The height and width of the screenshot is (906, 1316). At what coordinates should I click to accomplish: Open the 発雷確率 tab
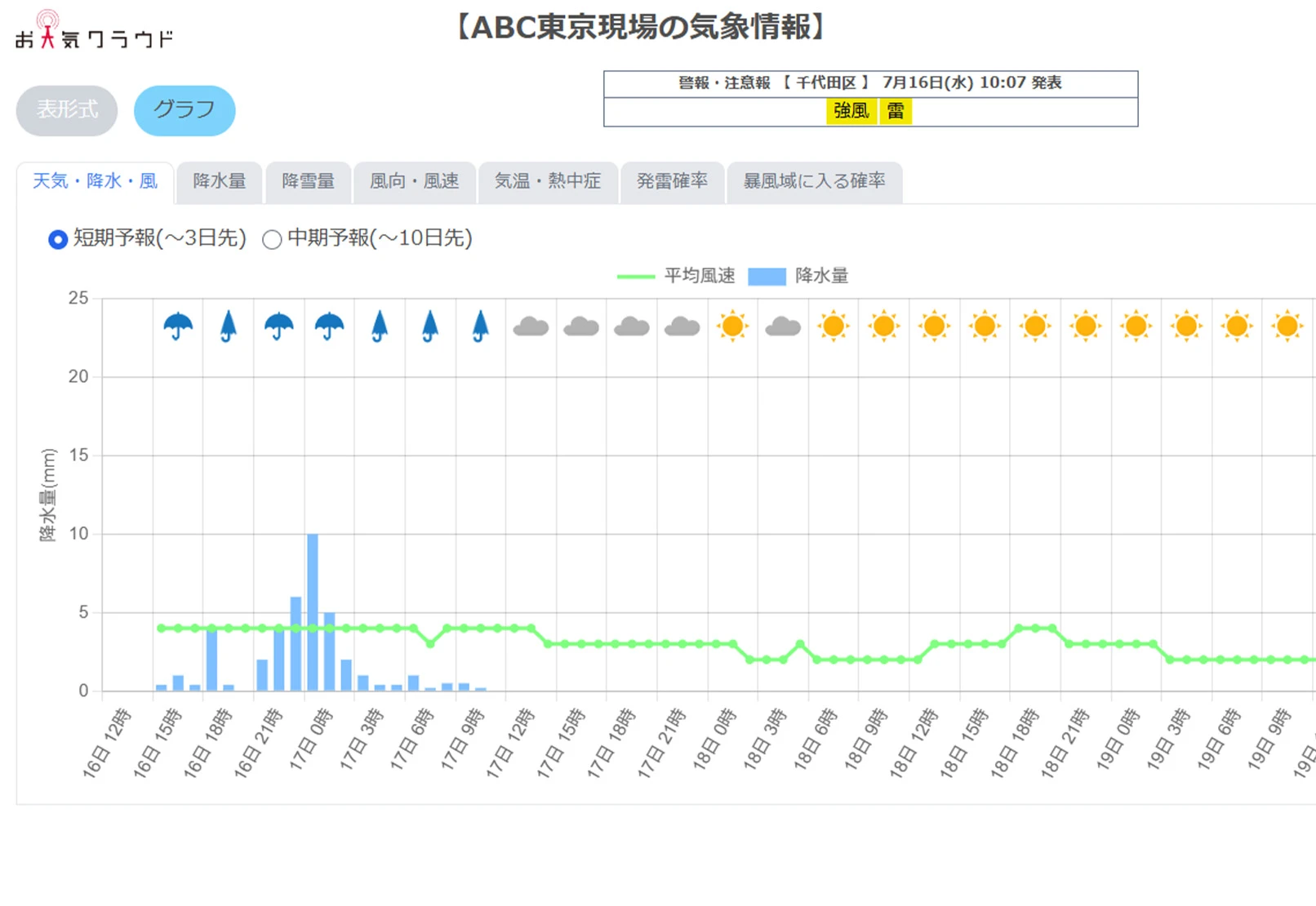click(x=672, y=181)
